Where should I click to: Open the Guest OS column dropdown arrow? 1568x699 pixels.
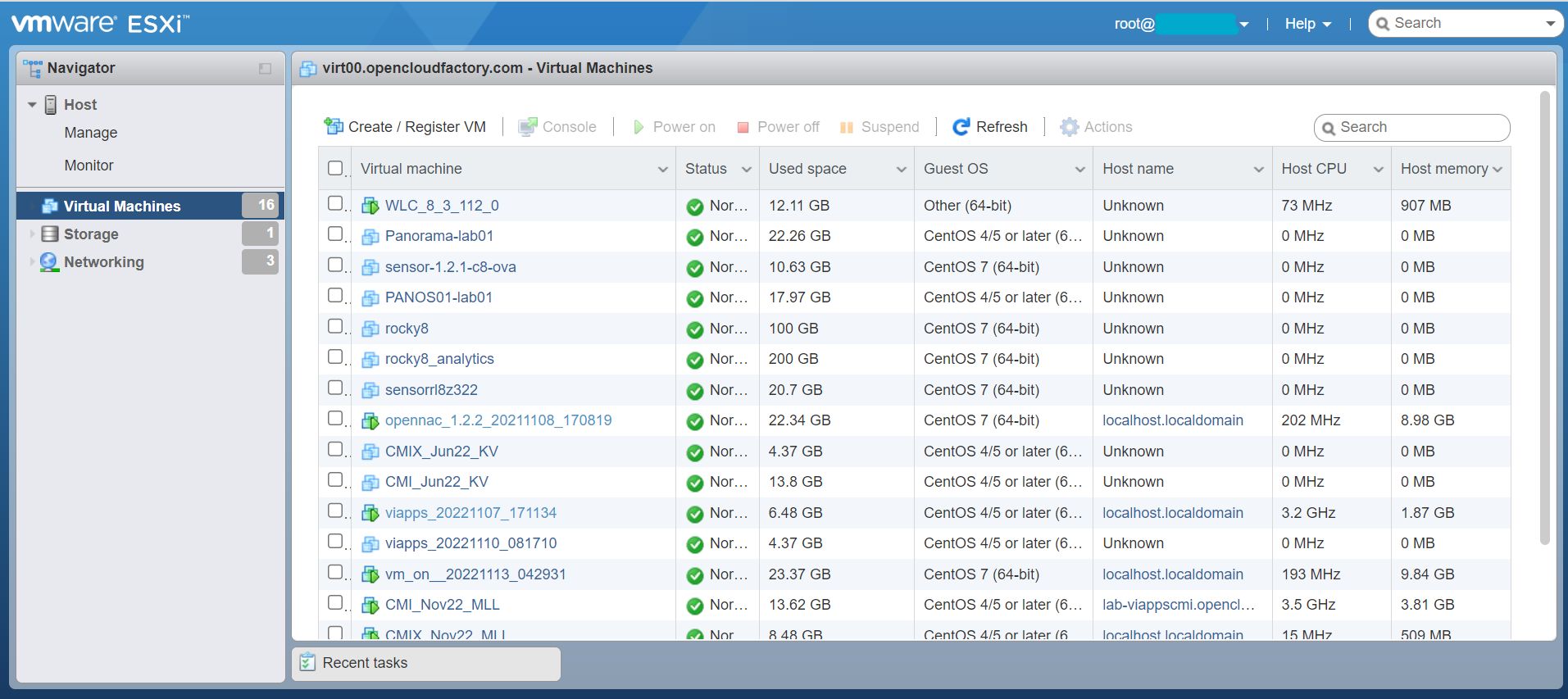pyautogui.click(x=1079, y=170)
